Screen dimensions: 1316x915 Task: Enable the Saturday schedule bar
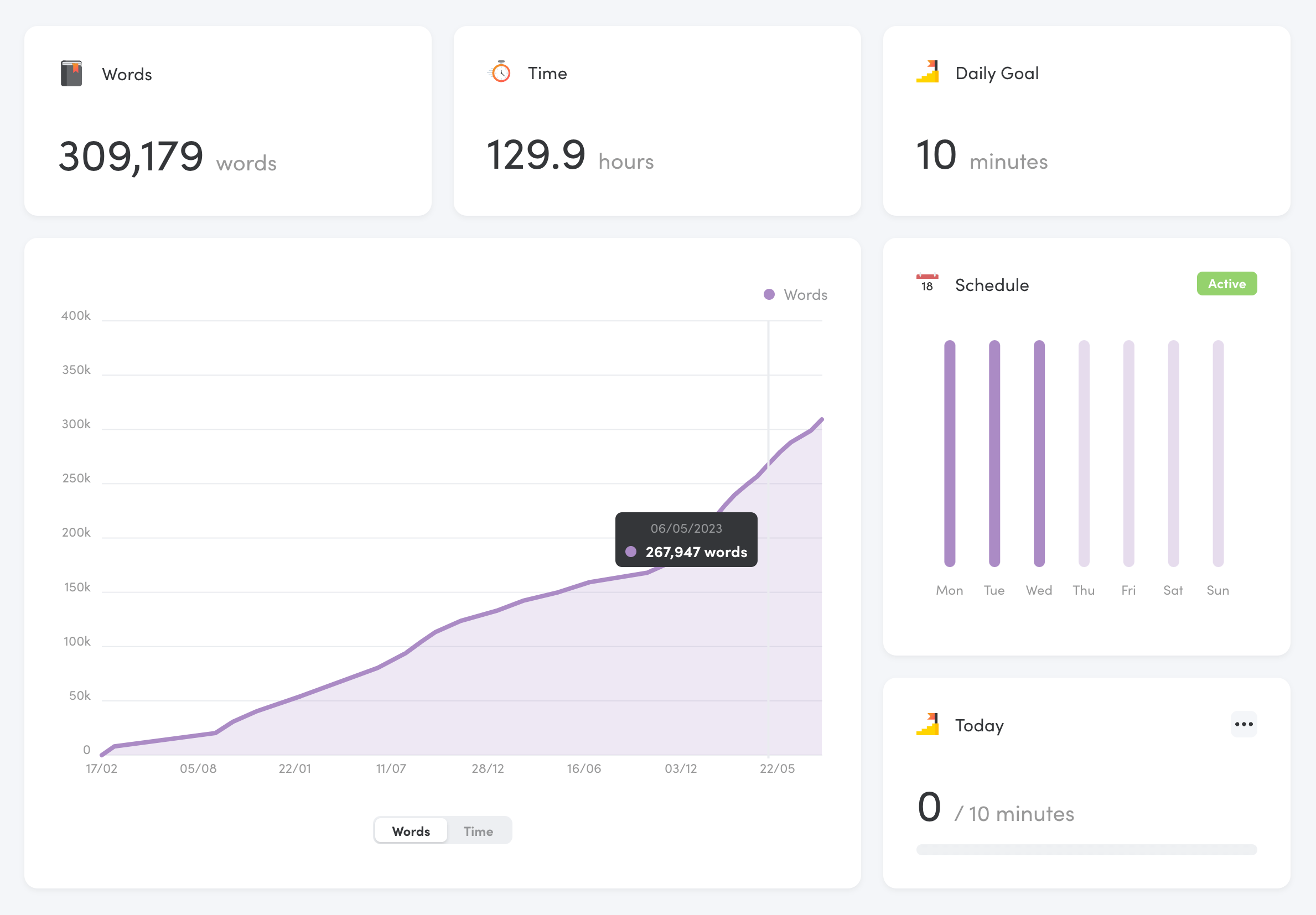click(1173, 453)
